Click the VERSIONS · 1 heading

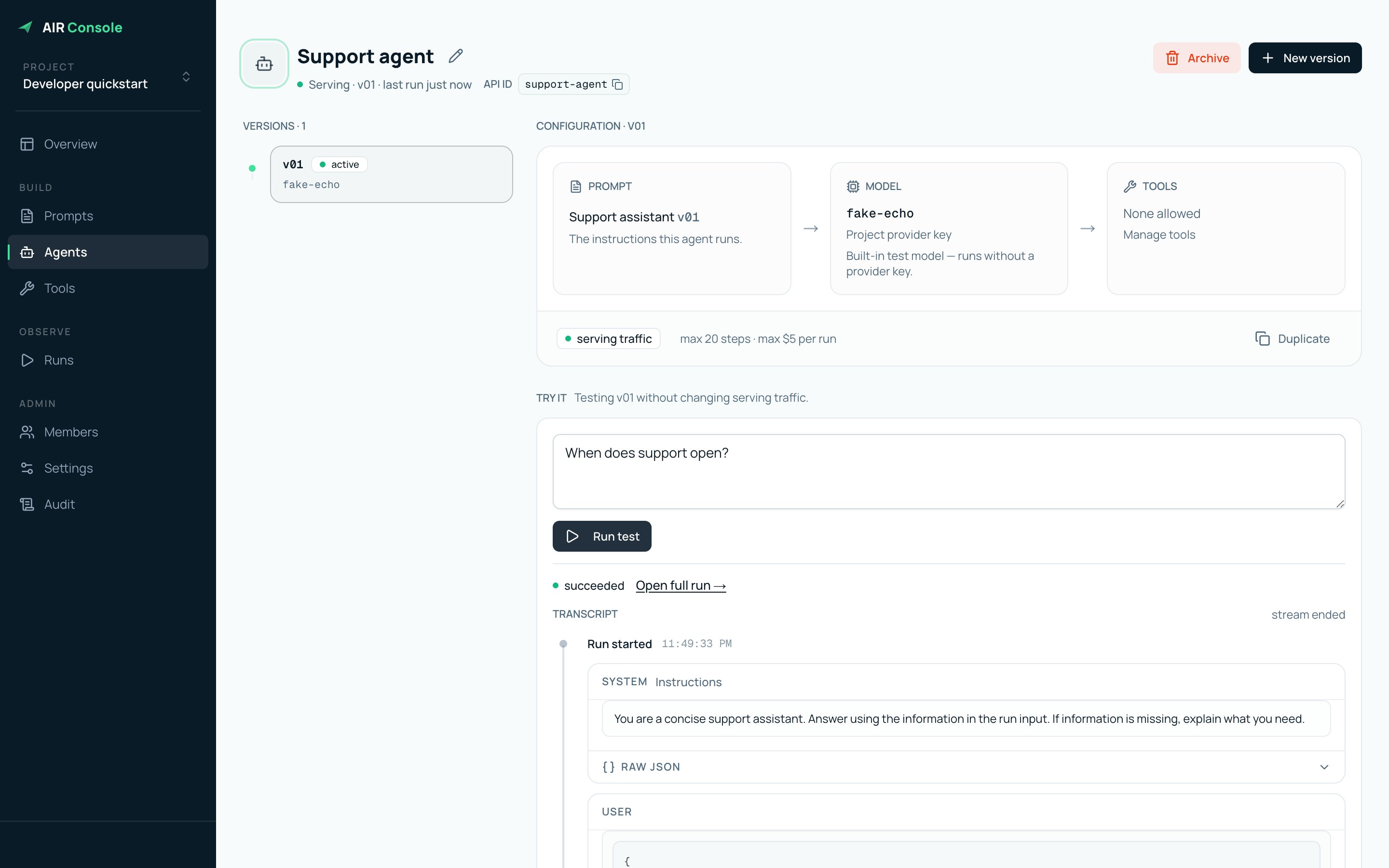[274, 126]
